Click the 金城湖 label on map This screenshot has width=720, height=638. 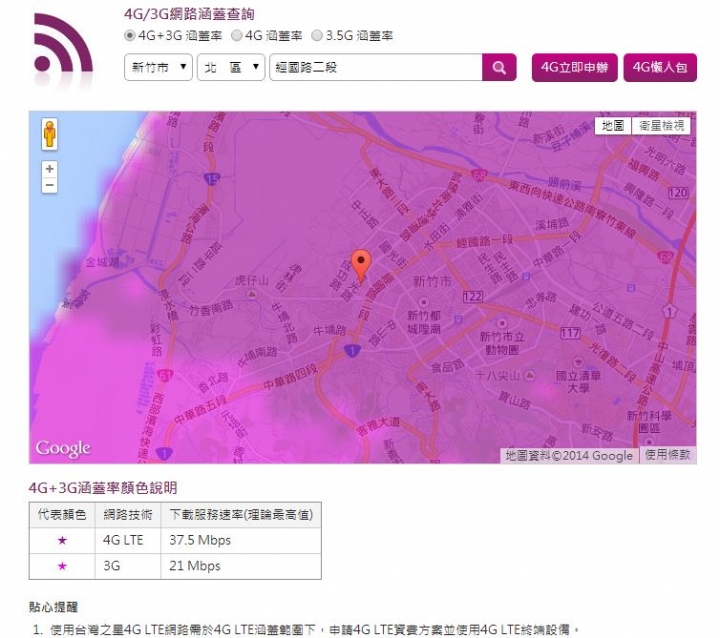[102, 262]
